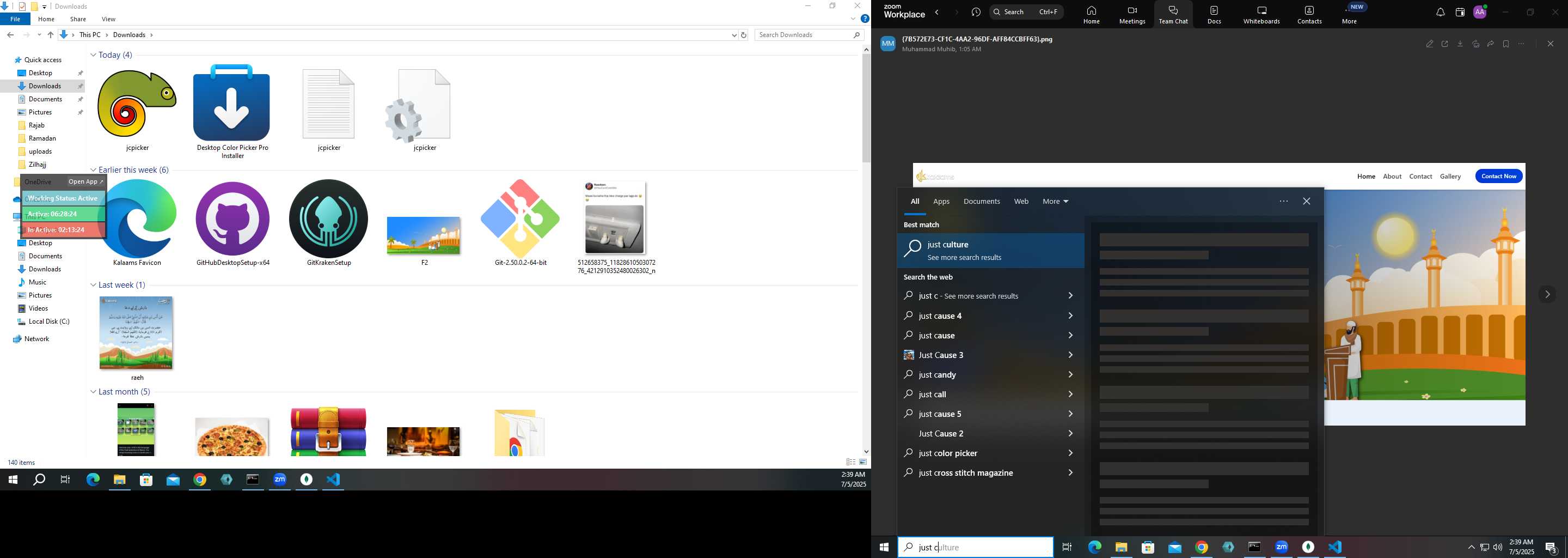Open Zoom from taskbar with search box
Image resolution: width=1568 pixels, height=558 pixels.
[1282, 547]
